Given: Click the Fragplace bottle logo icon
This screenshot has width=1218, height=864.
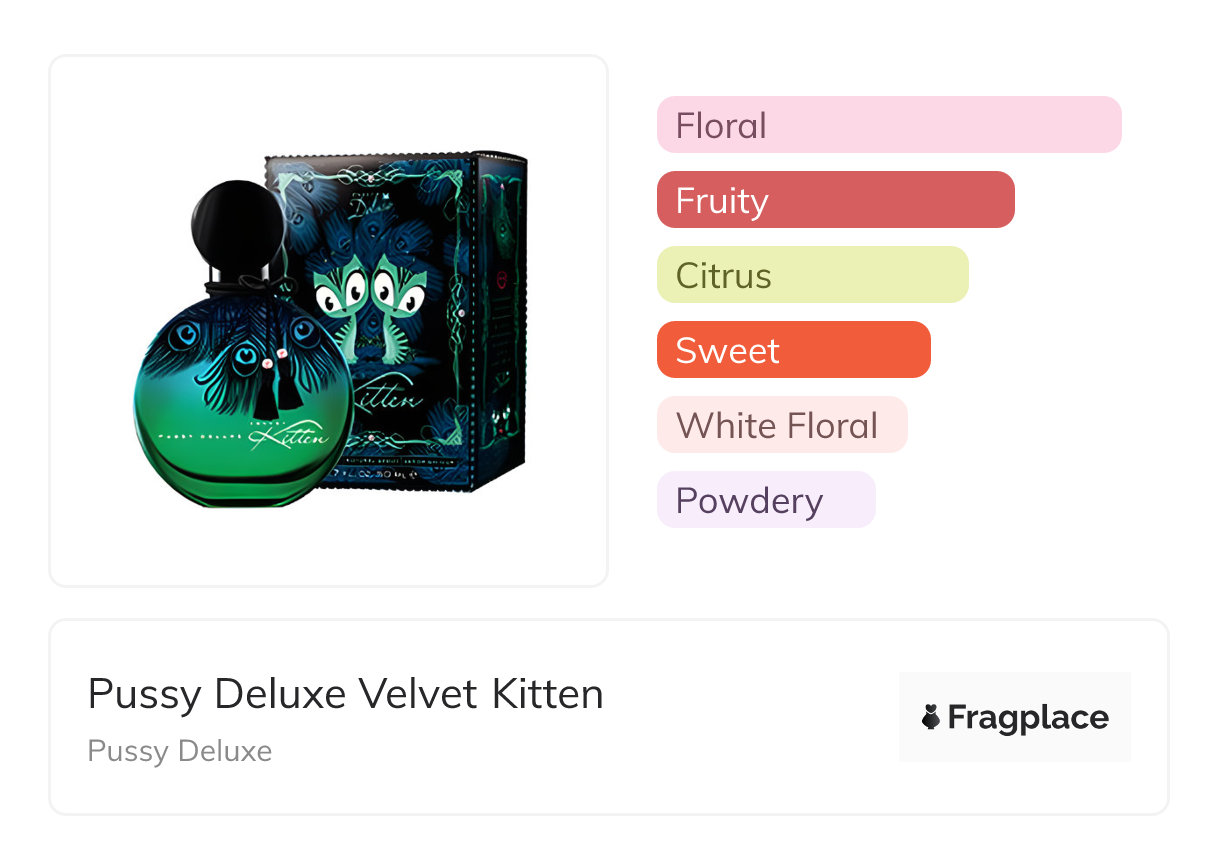Looking at the screenshot, I should tap(931, 717).
